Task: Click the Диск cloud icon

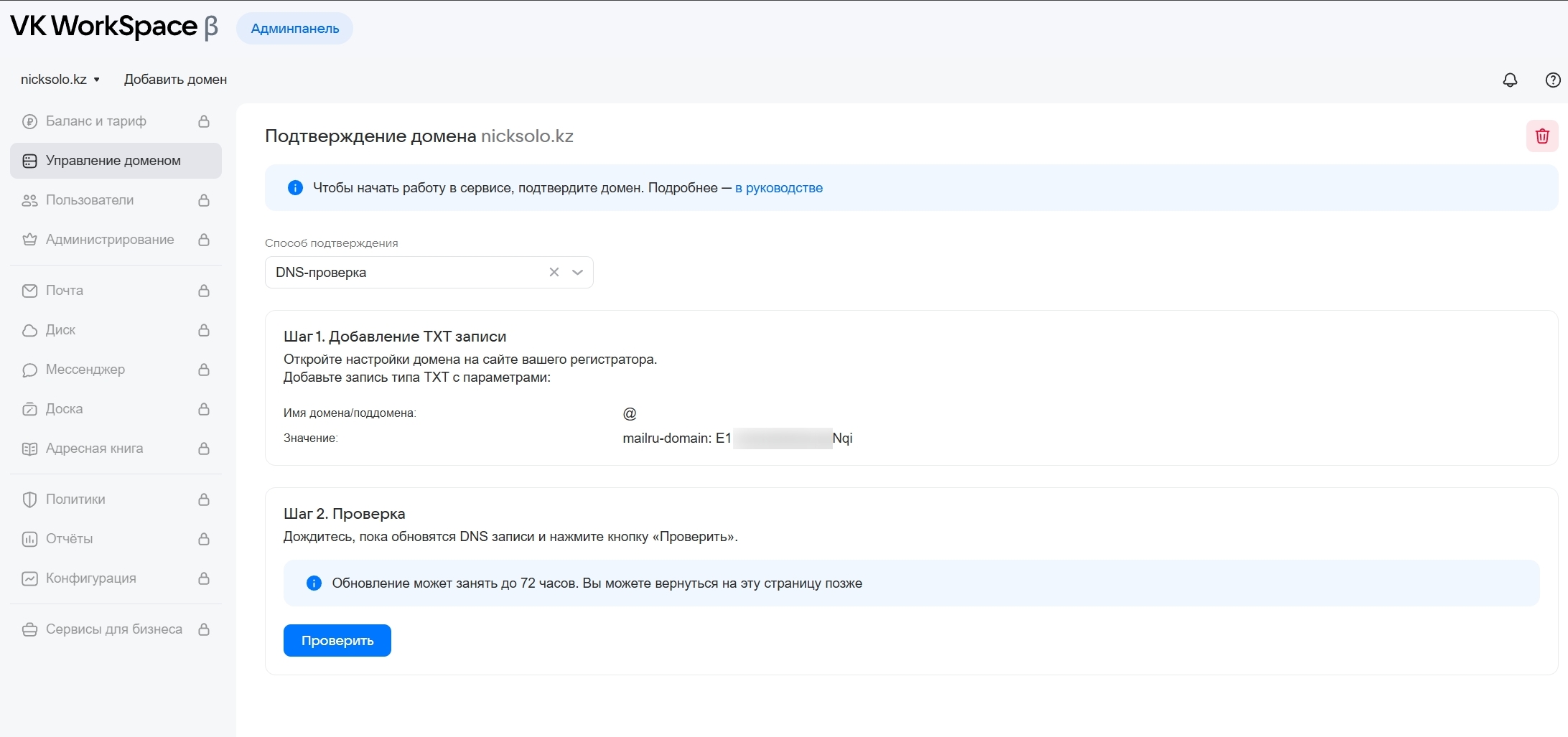Action: [x=29, y=330]
